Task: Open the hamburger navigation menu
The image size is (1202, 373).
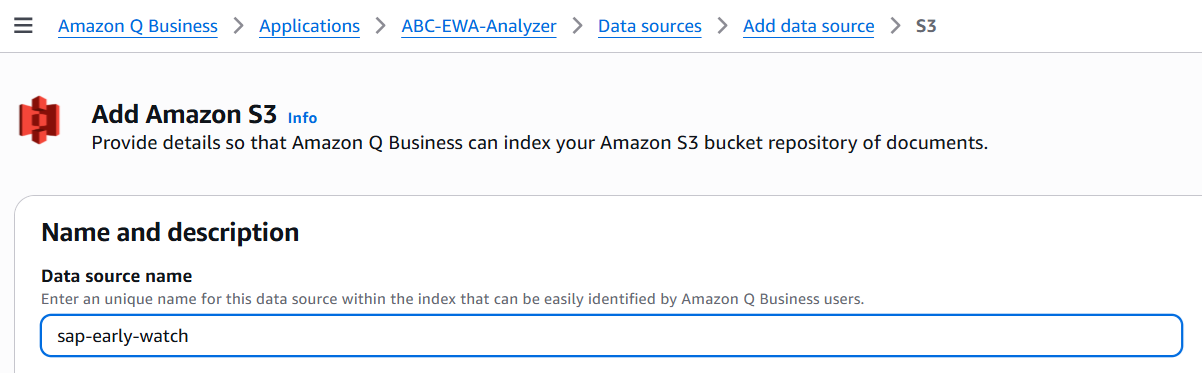Action: click(23, 26)
